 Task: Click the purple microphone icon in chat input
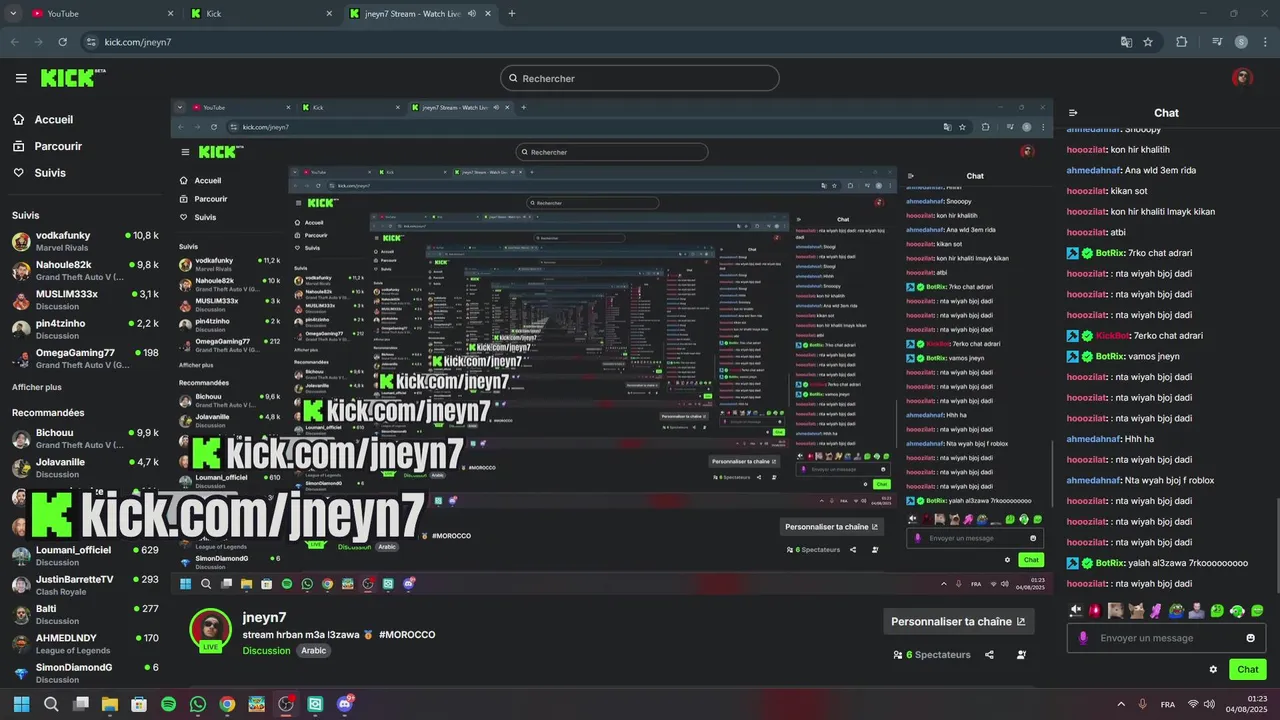click(x=1083, y=638)
